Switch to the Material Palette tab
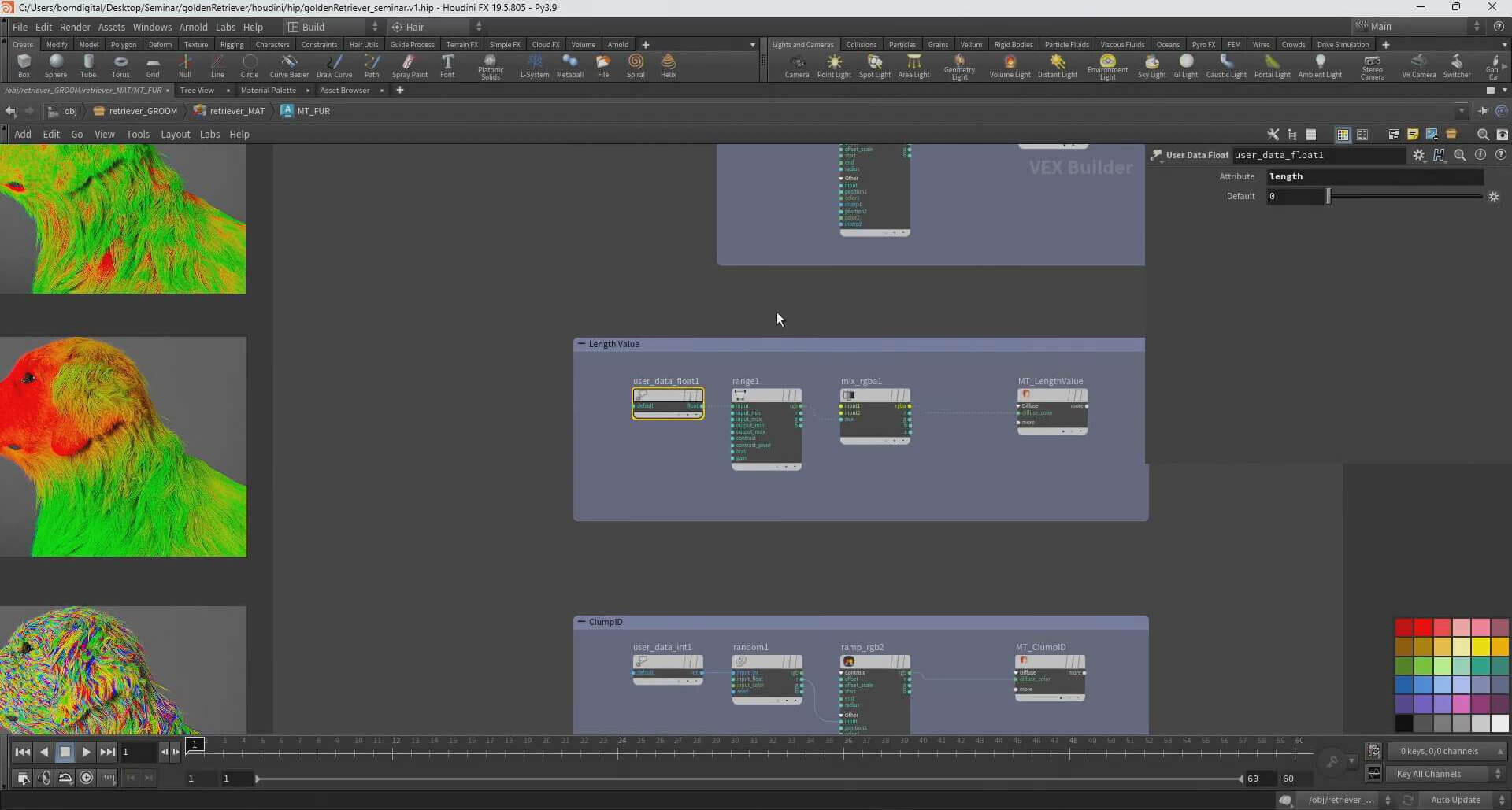The width and height of the screenshot is (1512, 810). (268, 91)
